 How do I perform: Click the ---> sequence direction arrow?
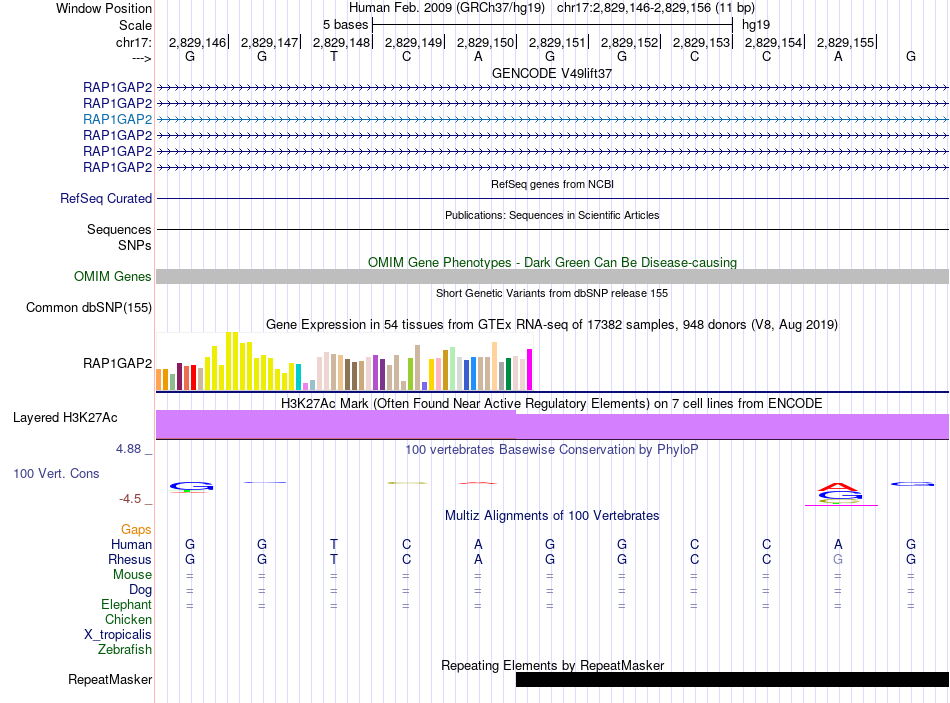tap(141, 58)
